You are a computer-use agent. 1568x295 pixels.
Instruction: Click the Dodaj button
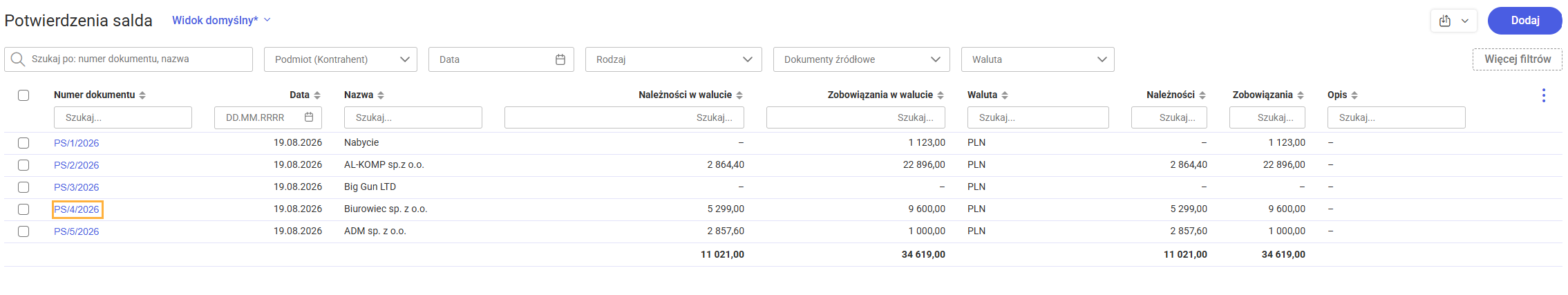1525,21
